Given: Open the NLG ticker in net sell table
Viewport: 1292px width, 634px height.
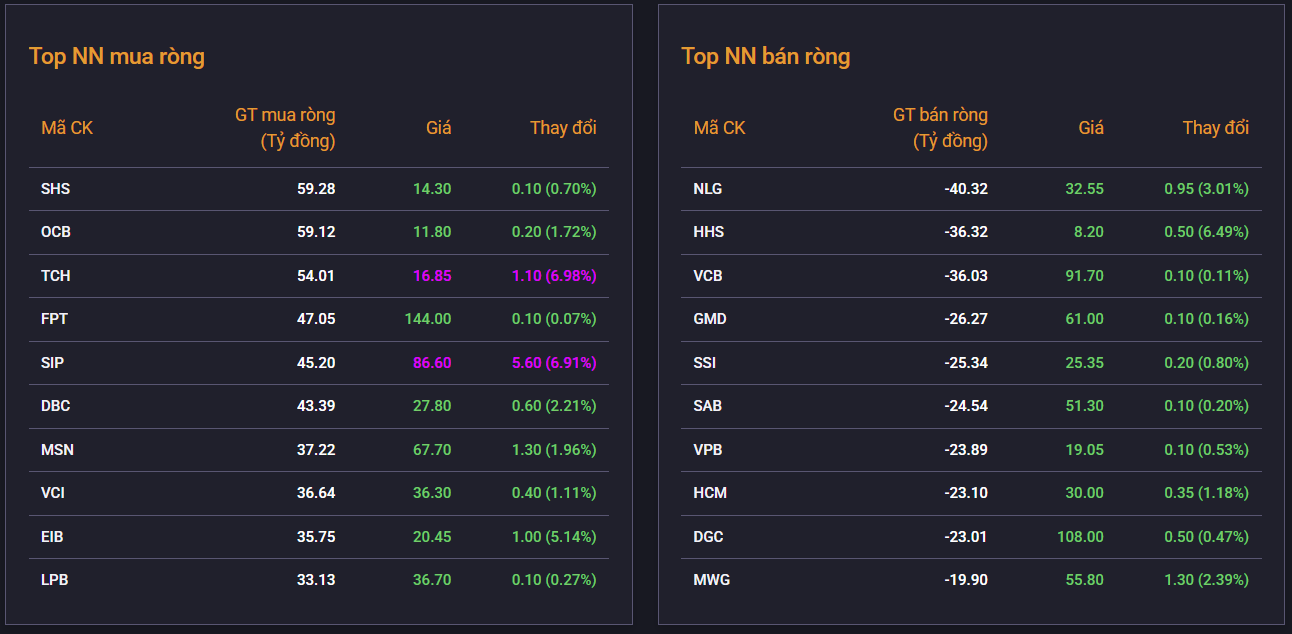Looking at the screenshot, I should (708, 188).
